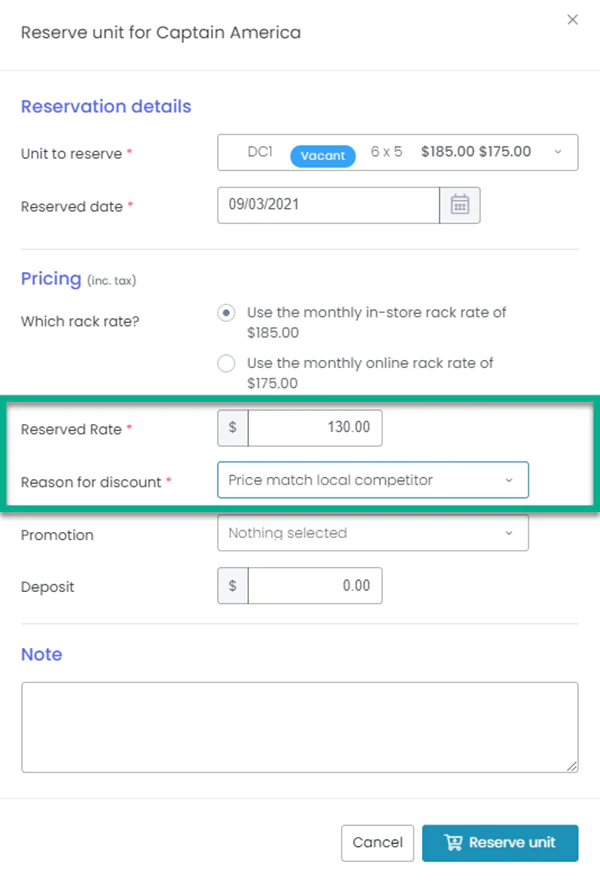Click the blue Vacant badge
This screenshot has width=600, height=881.
[x=322, y=156]
